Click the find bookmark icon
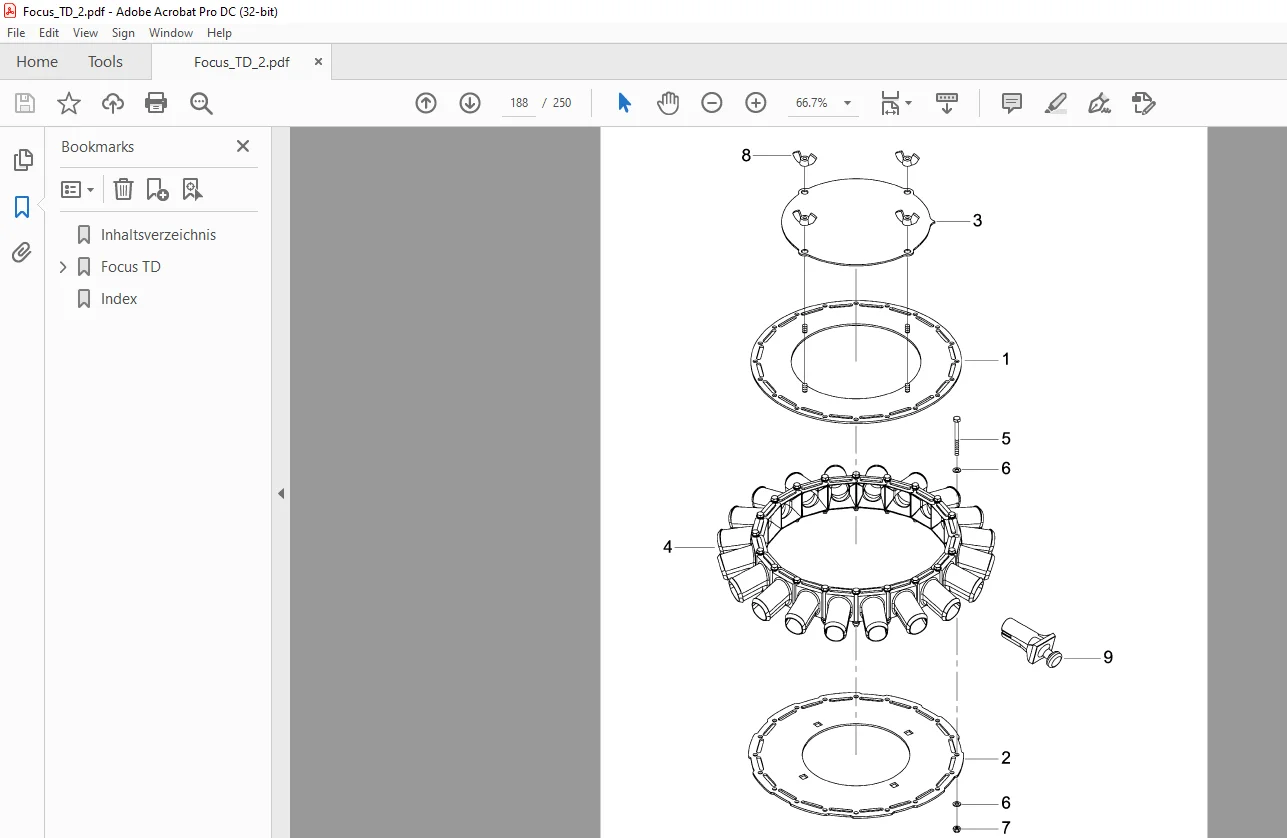This screenshot has width=1287, height=838. [x=192, y=189]
